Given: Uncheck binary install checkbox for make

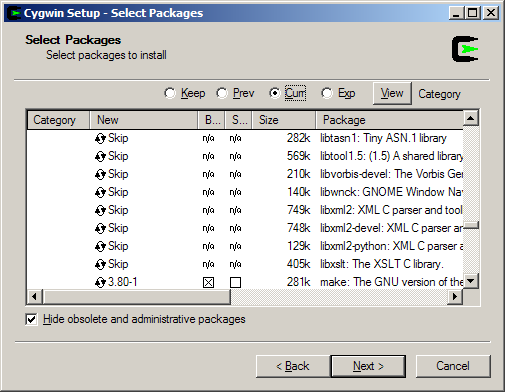Looking at the screenshot, I should (x=208, y=283).
